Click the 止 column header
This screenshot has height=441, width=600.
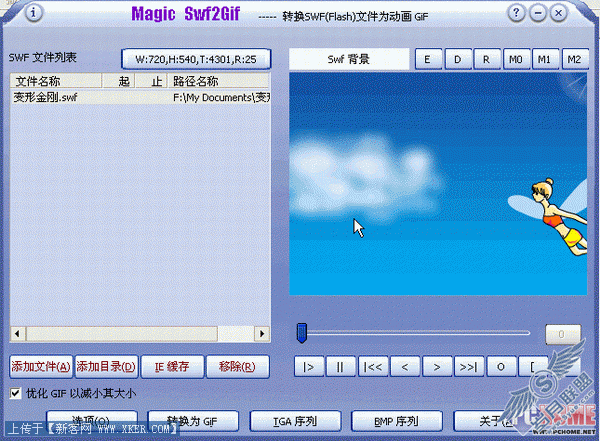point(152,81)
